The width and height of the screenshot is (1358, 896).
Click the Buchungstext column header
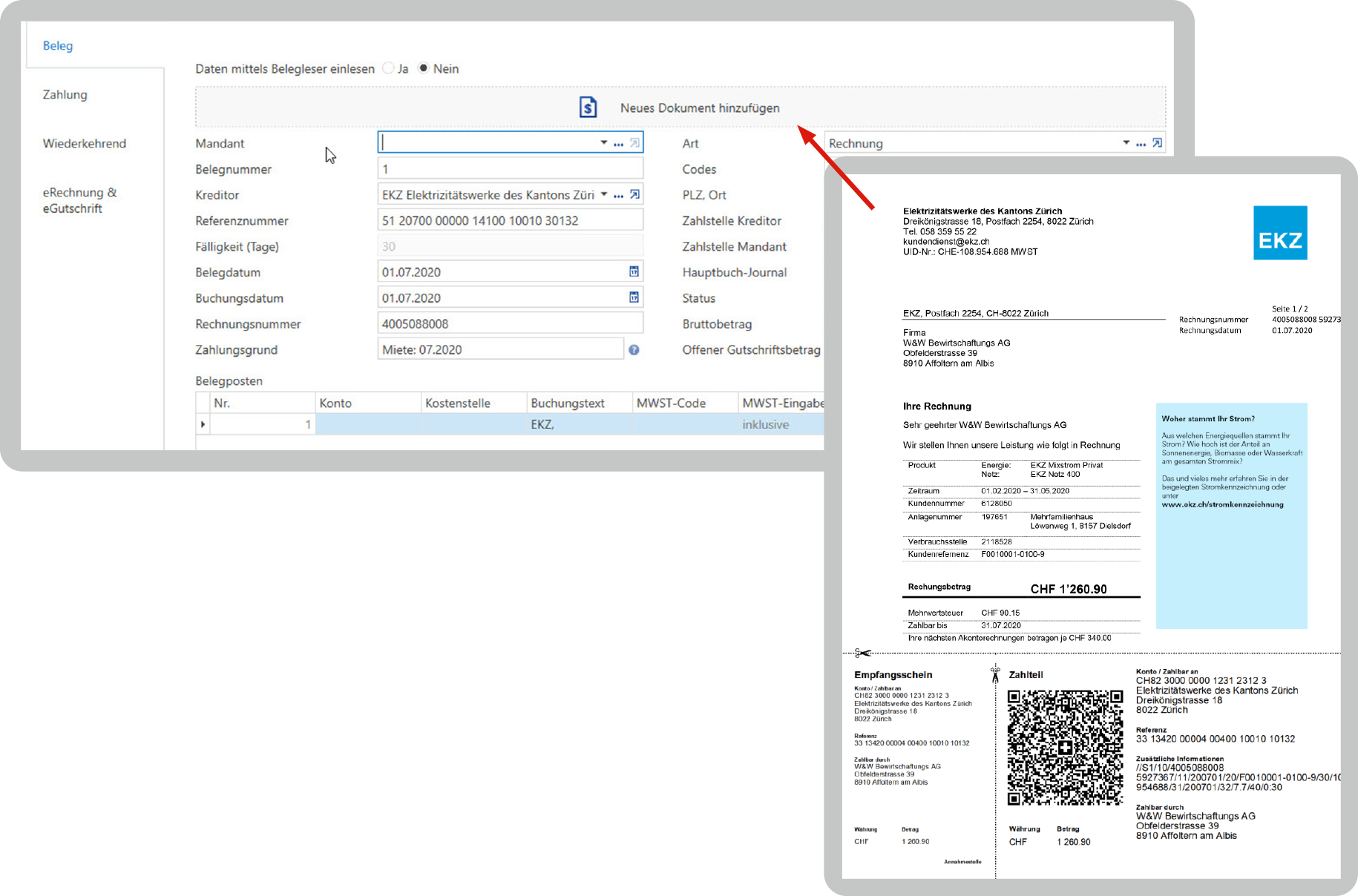580,403
